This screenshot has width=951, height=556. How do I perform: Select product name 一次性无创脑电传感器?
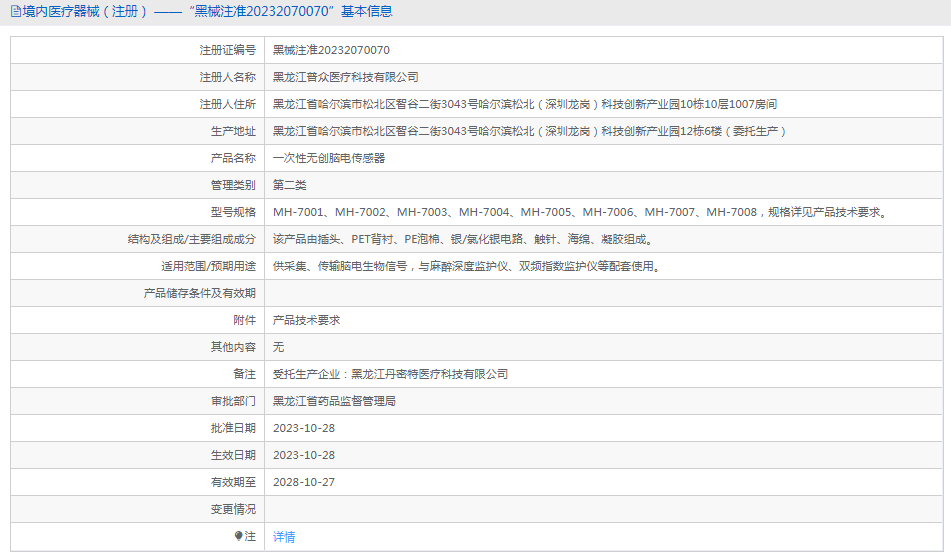(x=329, y=158)
